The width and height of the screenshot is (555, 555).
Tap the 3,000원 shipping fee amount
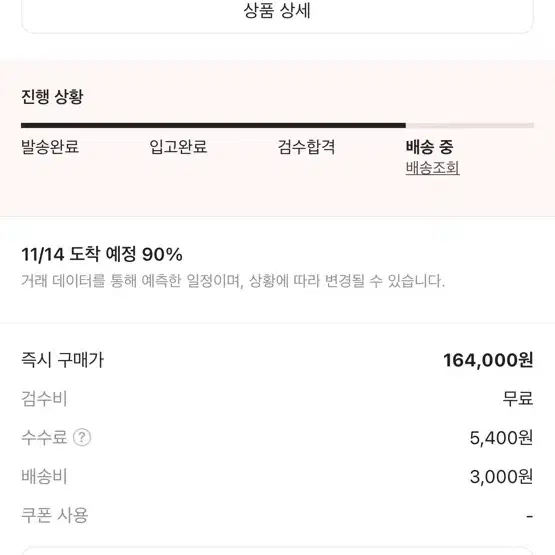click(x=501, y=477)
